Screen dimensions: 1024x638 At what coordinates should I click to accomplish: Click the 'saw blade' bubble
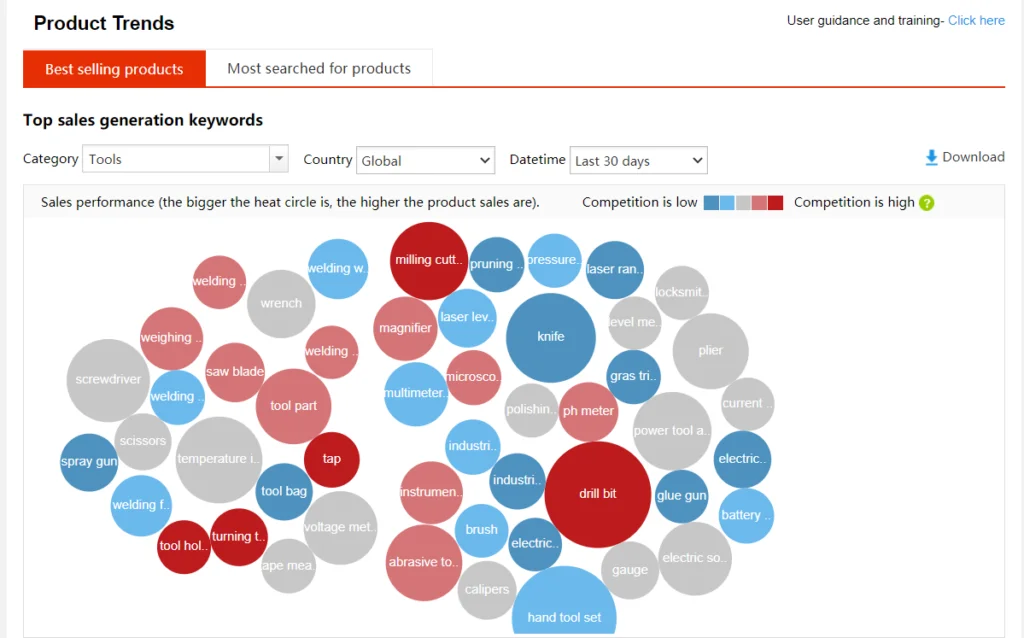click(x=235, y=372)
